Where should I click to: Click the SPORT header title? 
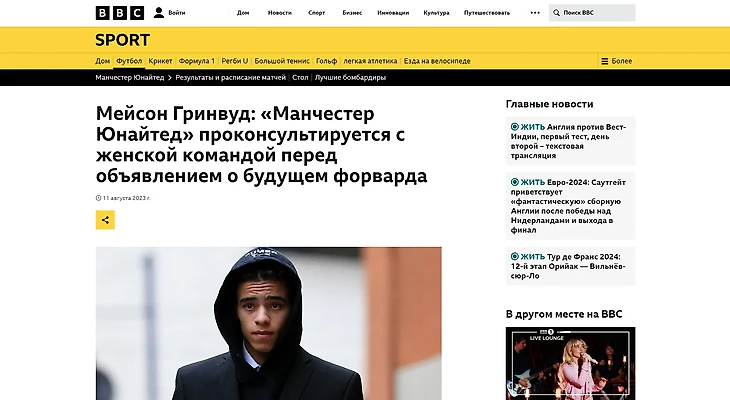[x=122, y=40]
